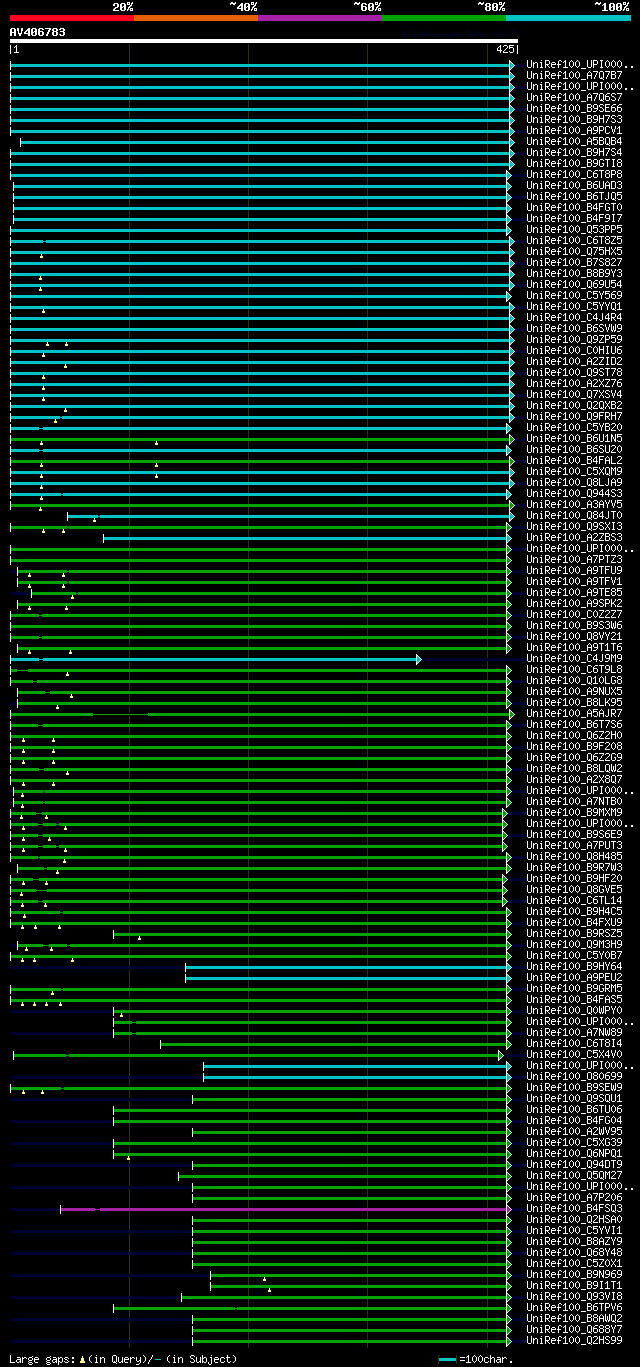Open hit UniRef100_A7Q7B7
The height and width of the screenshot is (1367, 640).
(x=574, y=76)
